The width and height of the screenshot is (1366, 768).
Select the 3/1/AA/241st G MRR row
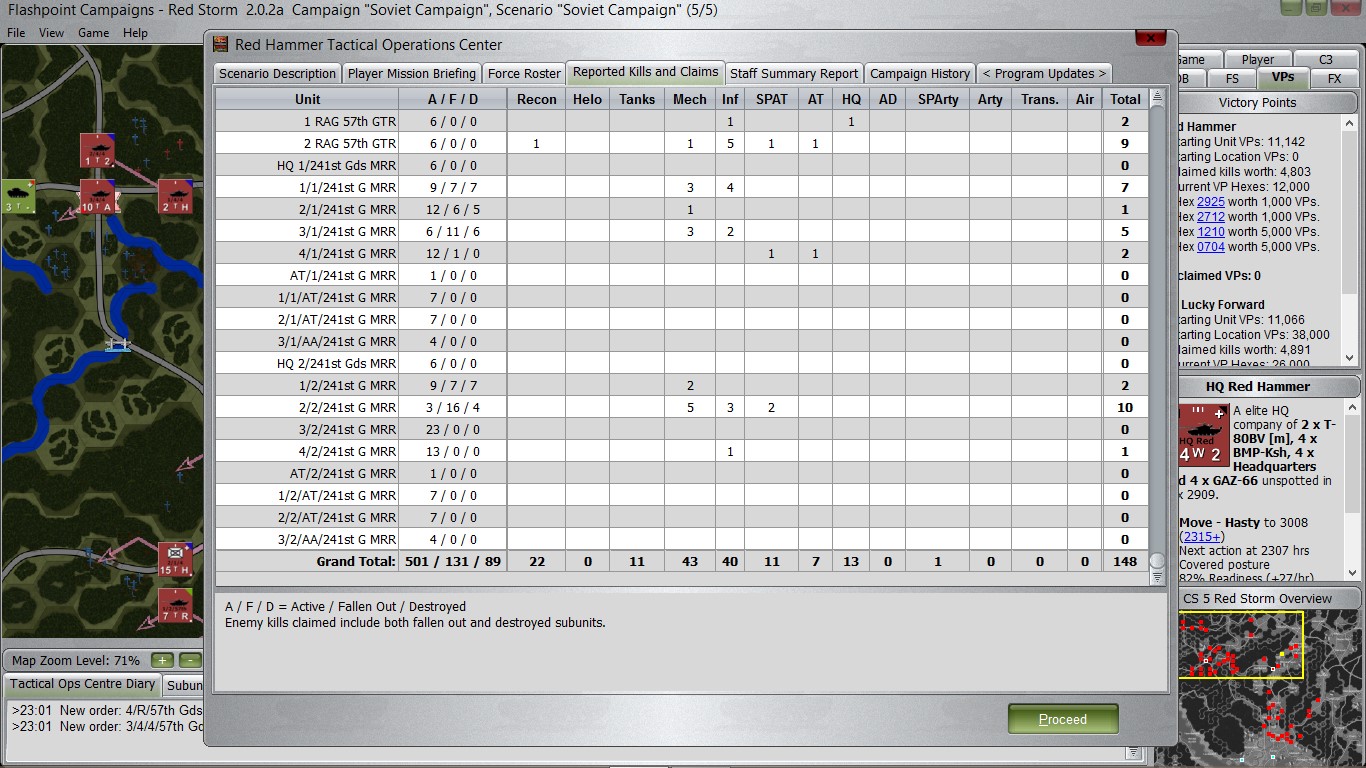pos(682,341)
